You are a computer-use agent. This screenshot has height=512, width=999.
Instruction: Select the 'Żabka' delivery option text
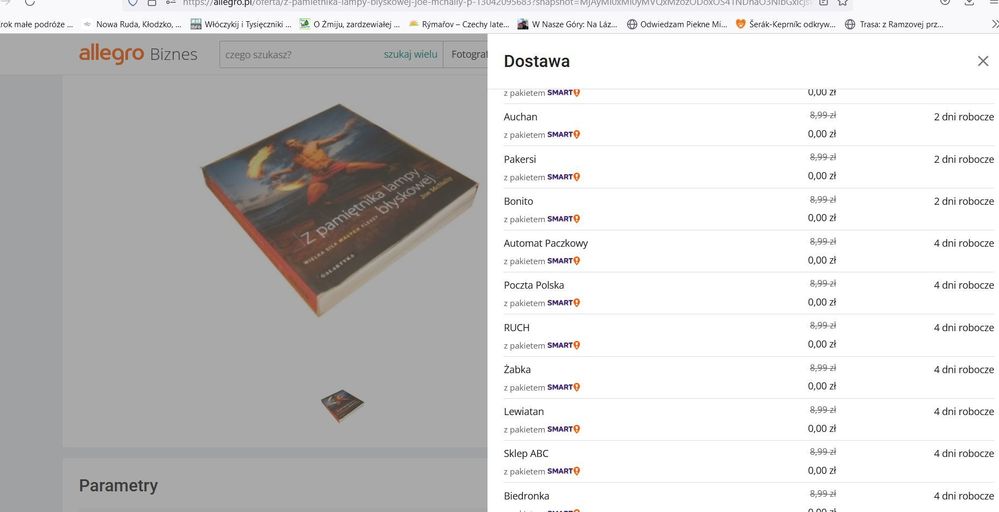[x=517, y=369]
